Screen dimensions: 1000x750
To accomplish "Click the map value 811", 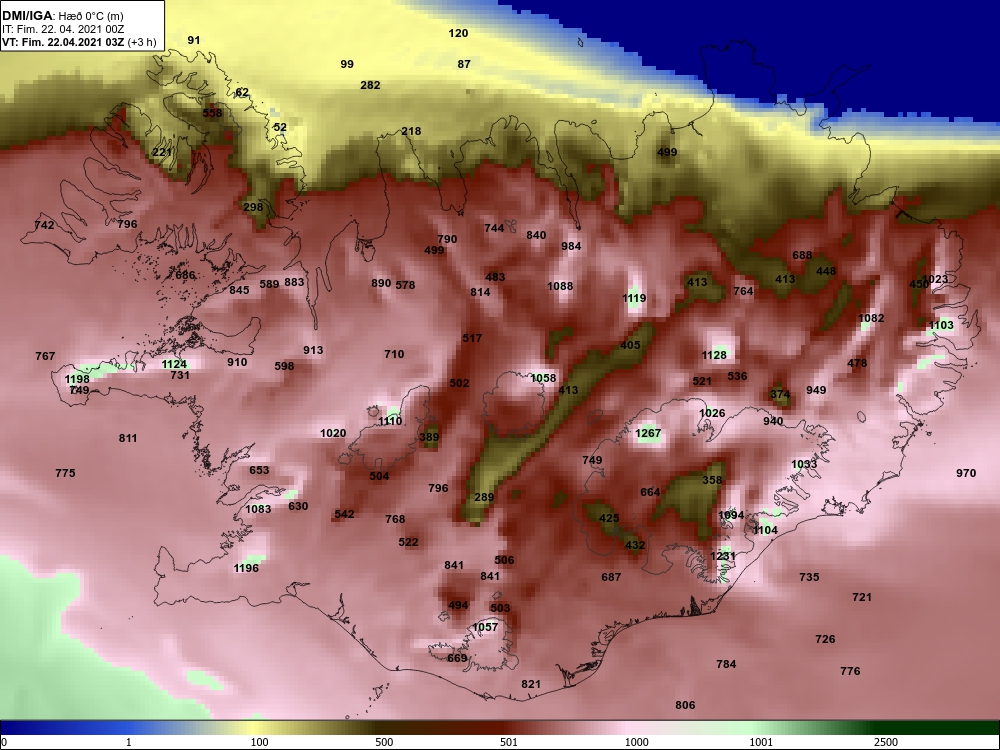I will point(128,438).
